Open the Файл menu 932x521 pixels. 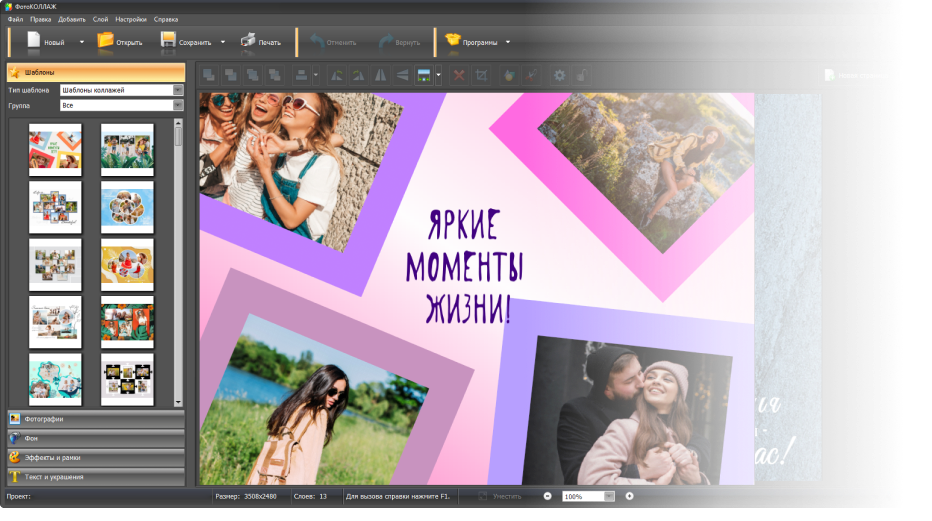click(15, 19)
